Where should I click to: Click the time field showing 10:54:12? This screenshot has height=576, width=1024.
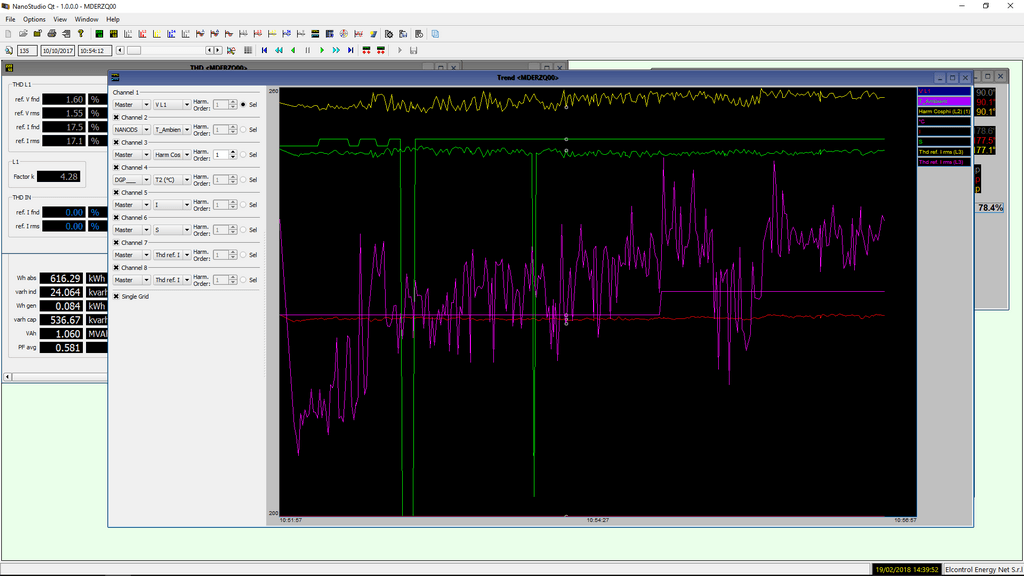click(95, 50)
